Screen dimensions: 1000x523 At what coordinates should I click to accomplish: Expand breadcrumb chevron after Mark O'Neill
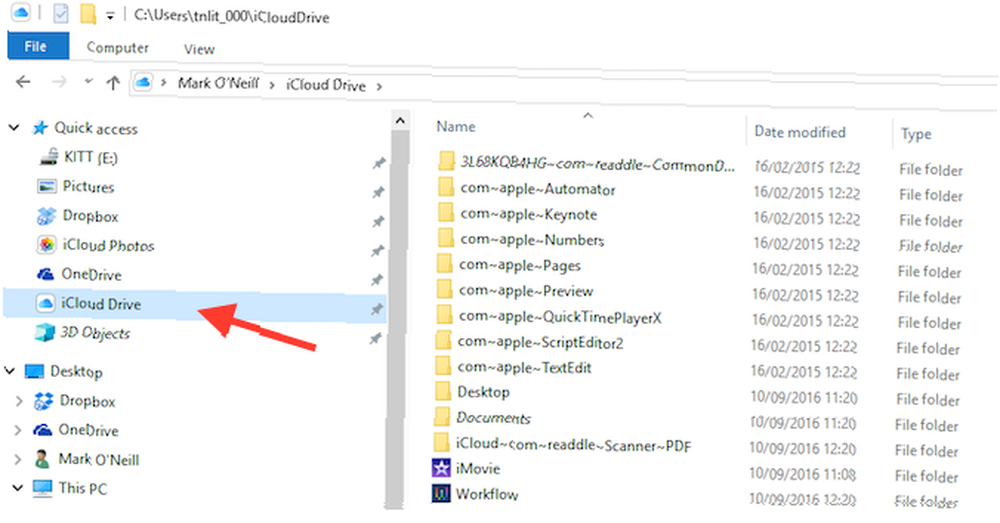(272, 85)
